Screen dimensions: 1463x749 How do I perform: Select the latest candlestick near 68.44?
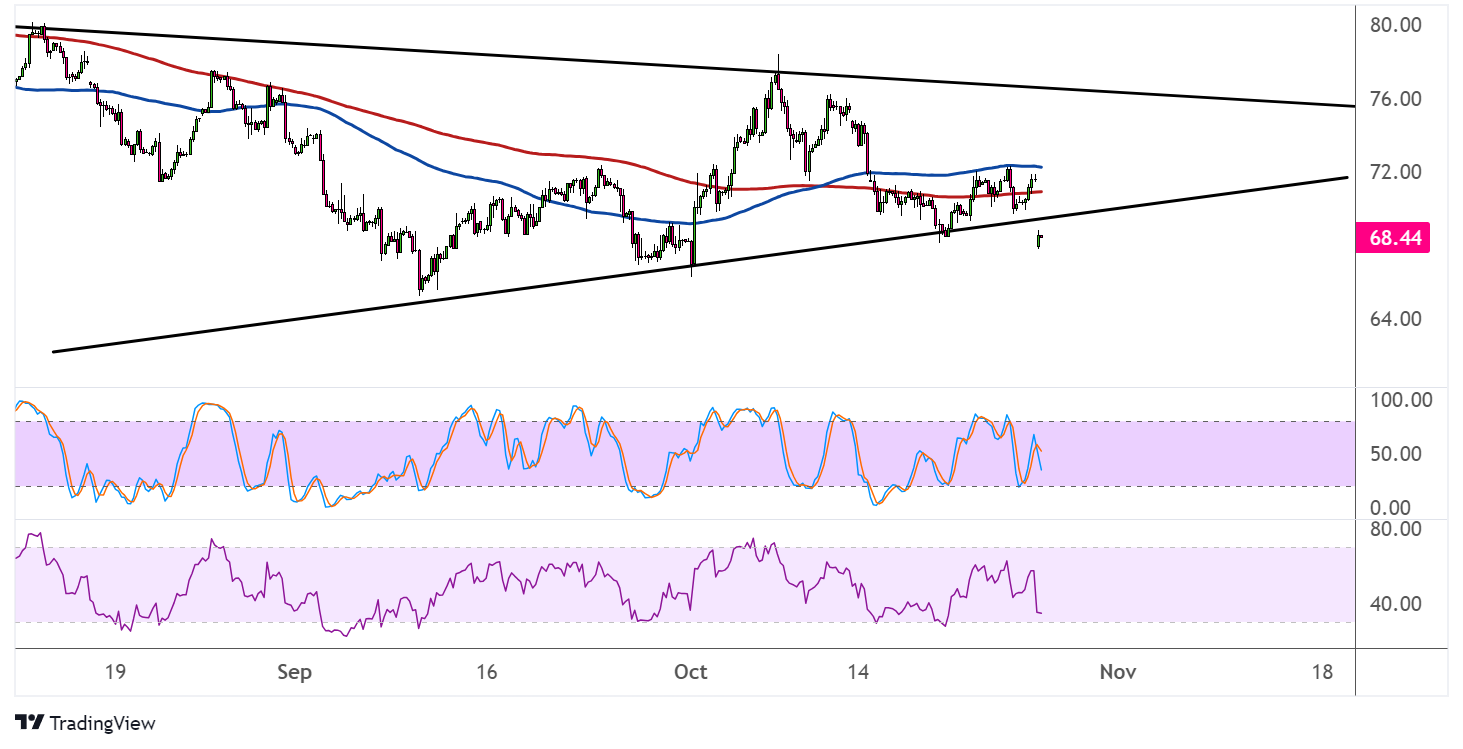(1040, 239)
